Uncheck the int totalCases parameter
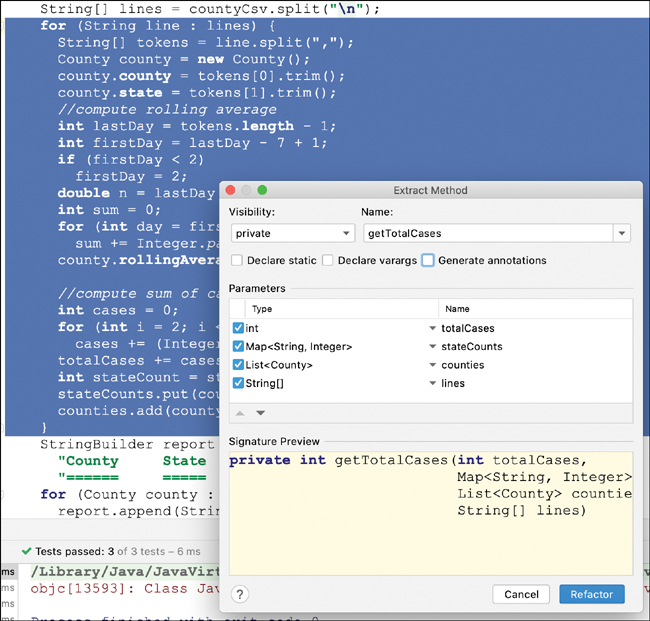 (x=238, y=328)
